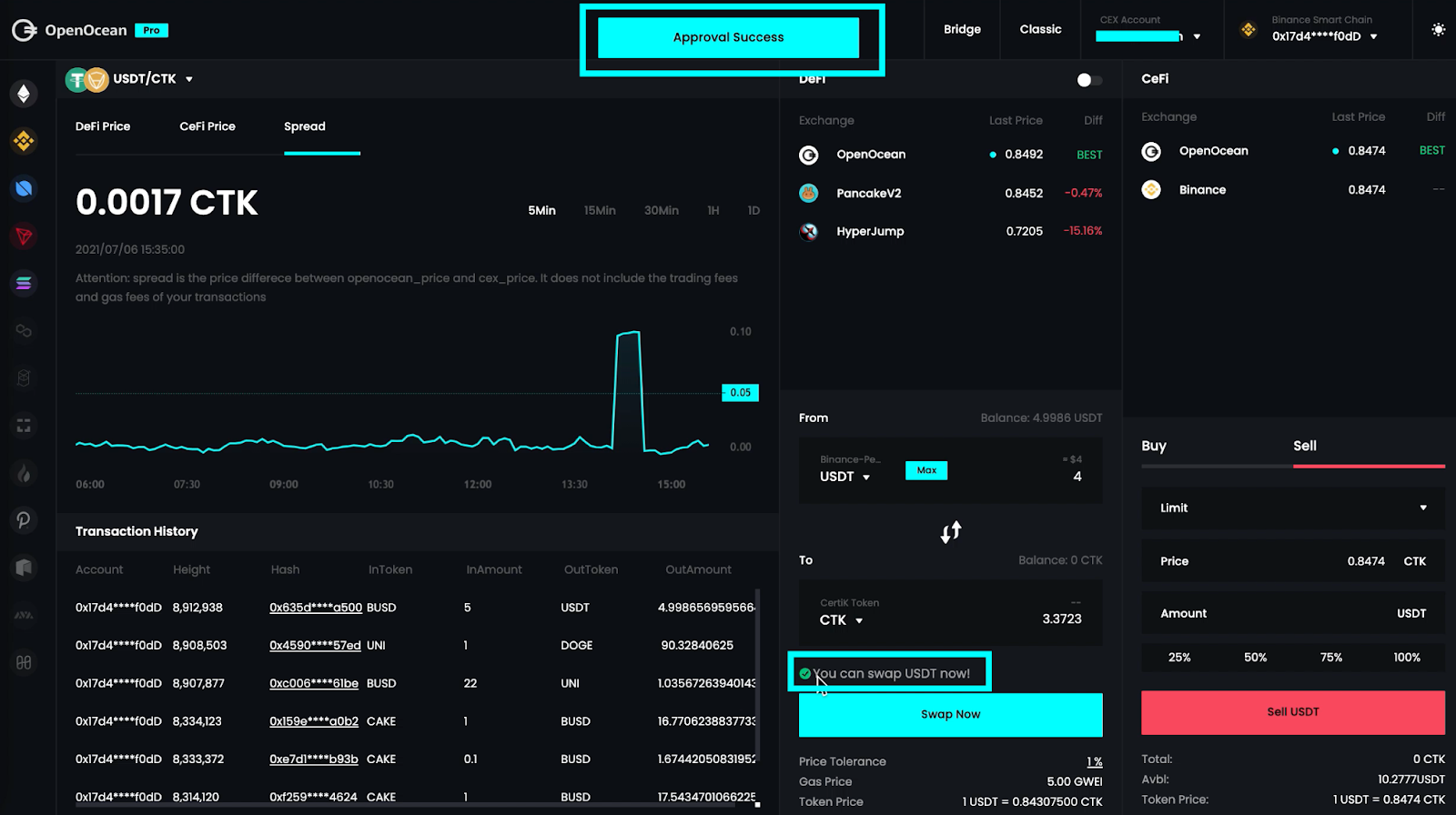Open the From token USDT dropdown
Viewport: 1456px width, 815px height.
click(x=844, y=477)
